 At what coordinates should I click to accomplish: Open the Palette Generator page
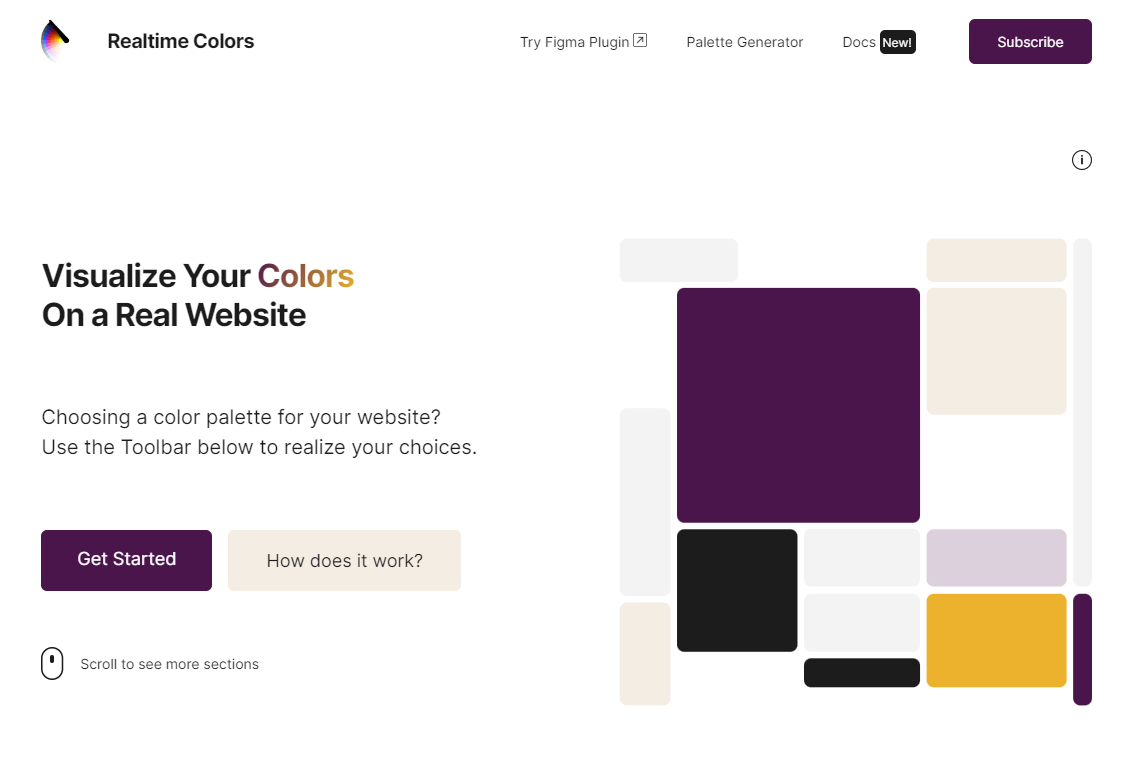744,42
